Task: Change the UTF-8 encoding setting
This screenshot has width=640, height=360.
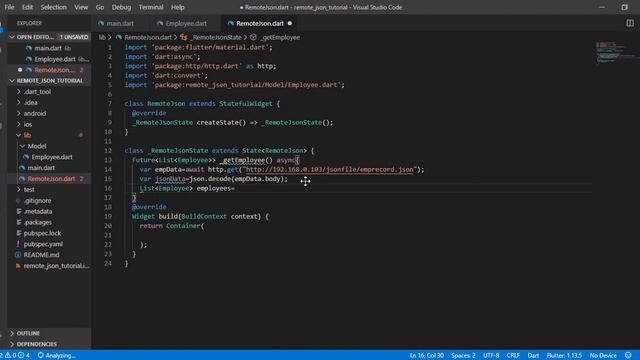Action: pos(491,355)
